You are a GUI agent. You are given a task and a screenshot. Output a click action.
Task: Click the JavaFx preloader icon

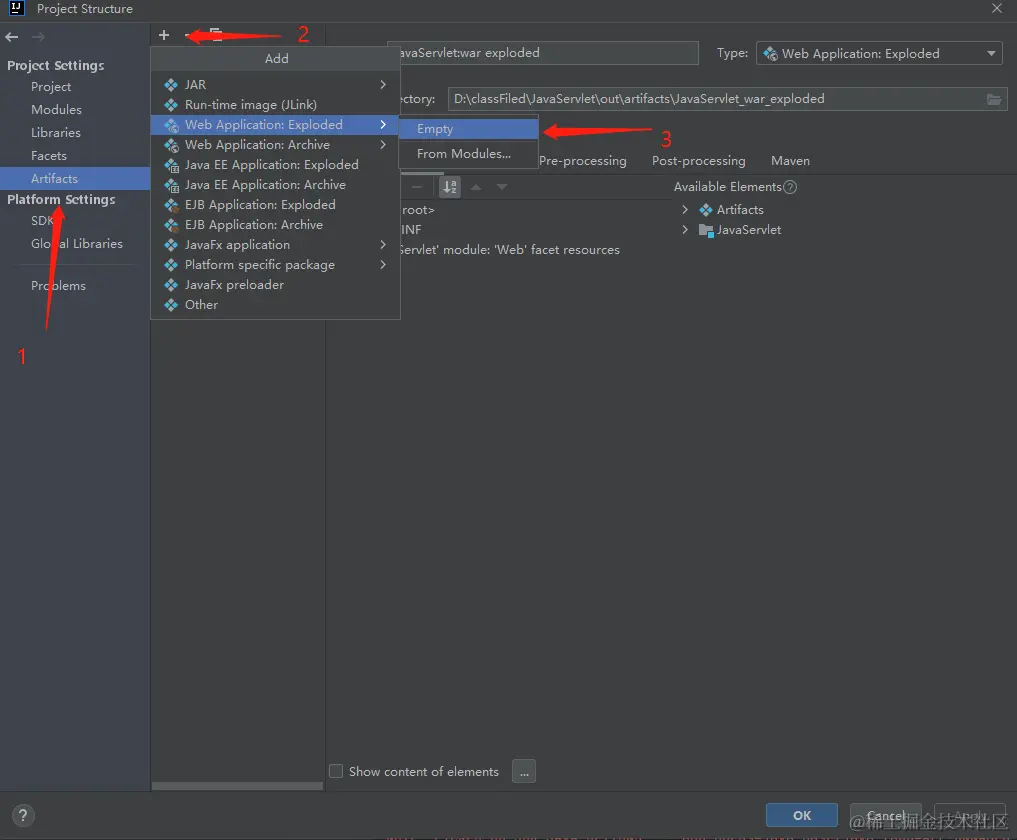(171, 285)
